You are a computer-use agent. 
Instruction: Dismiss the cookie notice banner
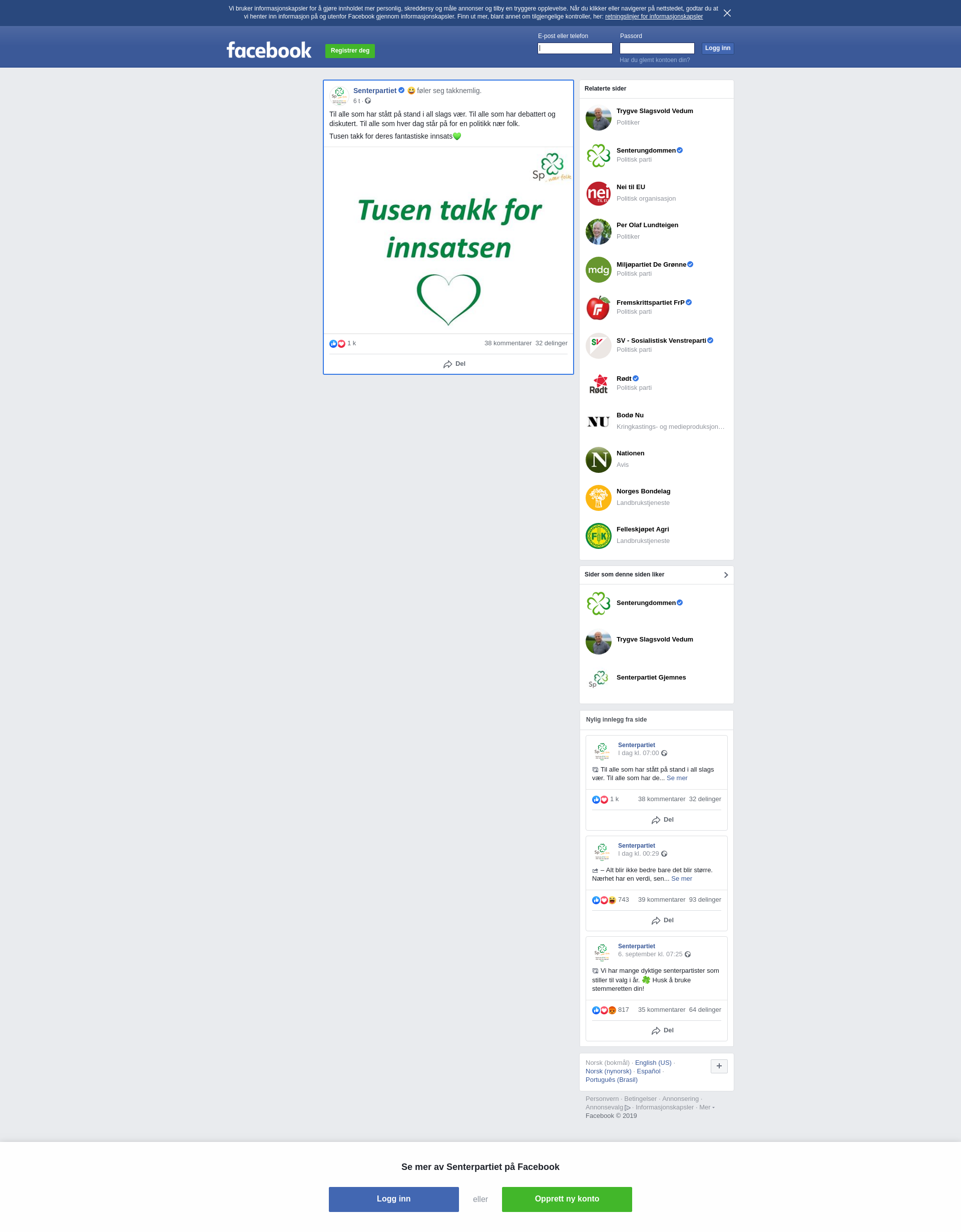tap(727, 13)
